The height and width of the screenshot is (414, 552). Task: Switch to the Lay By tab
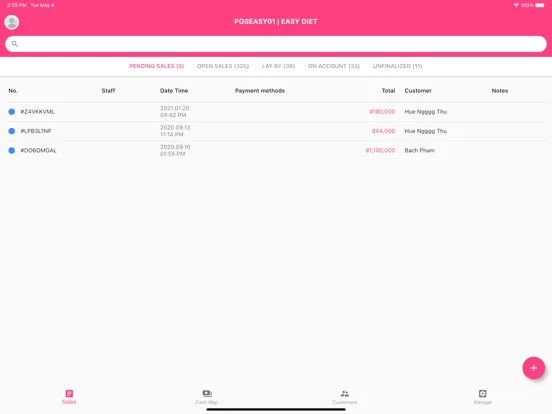coord(278,66)
